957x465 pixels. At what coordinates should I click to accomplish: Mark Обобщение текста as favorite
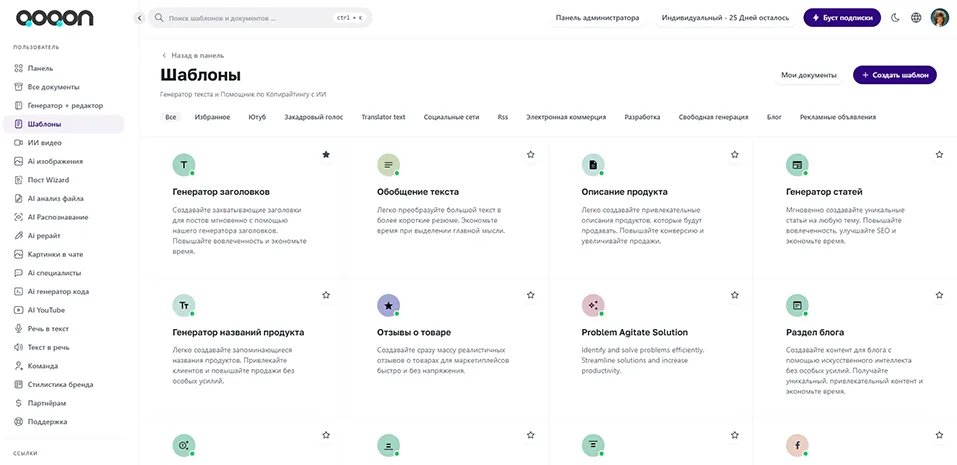[530, 155]
